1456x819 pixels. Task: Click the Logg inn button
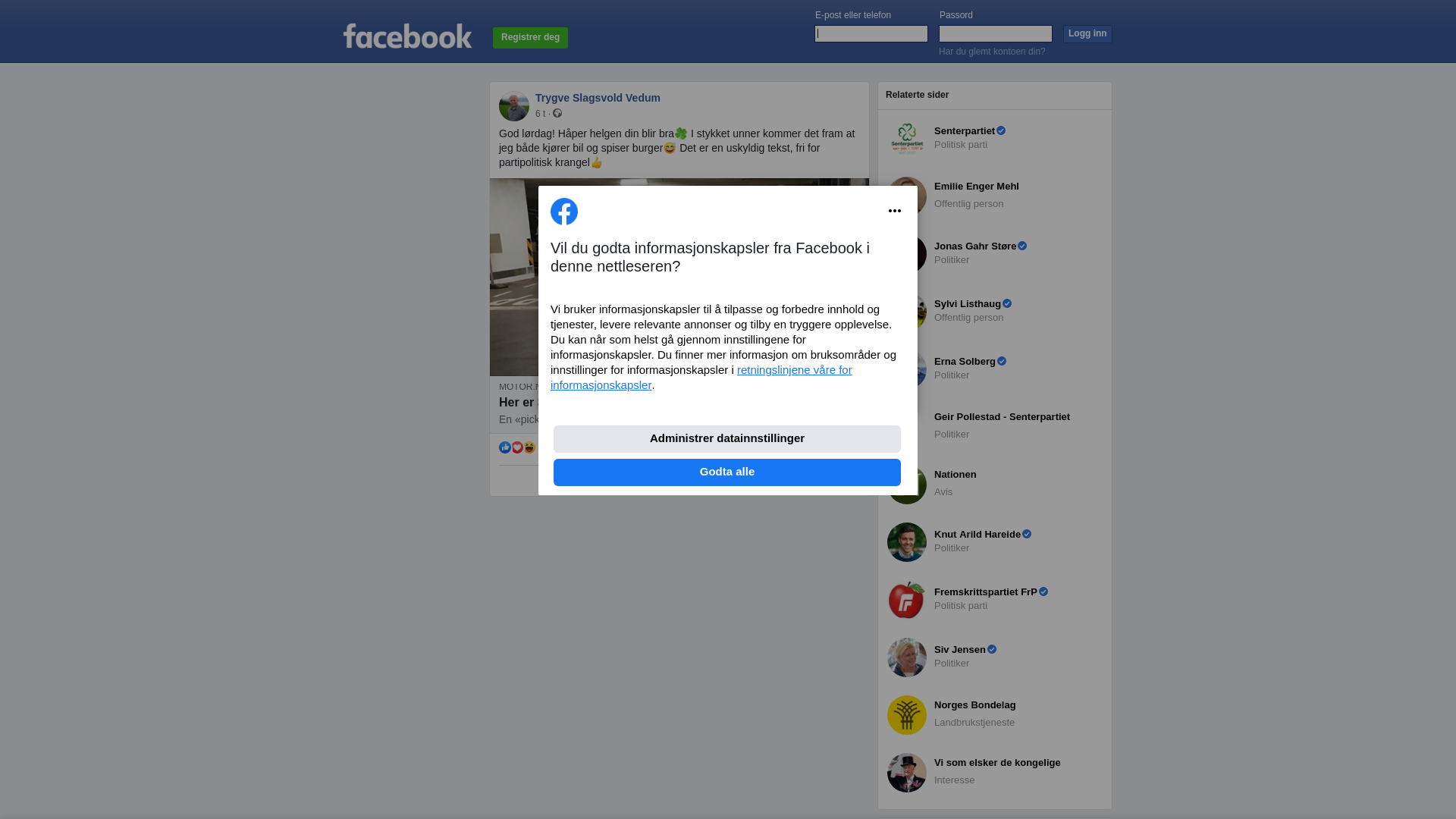(x=1087, y=34)
